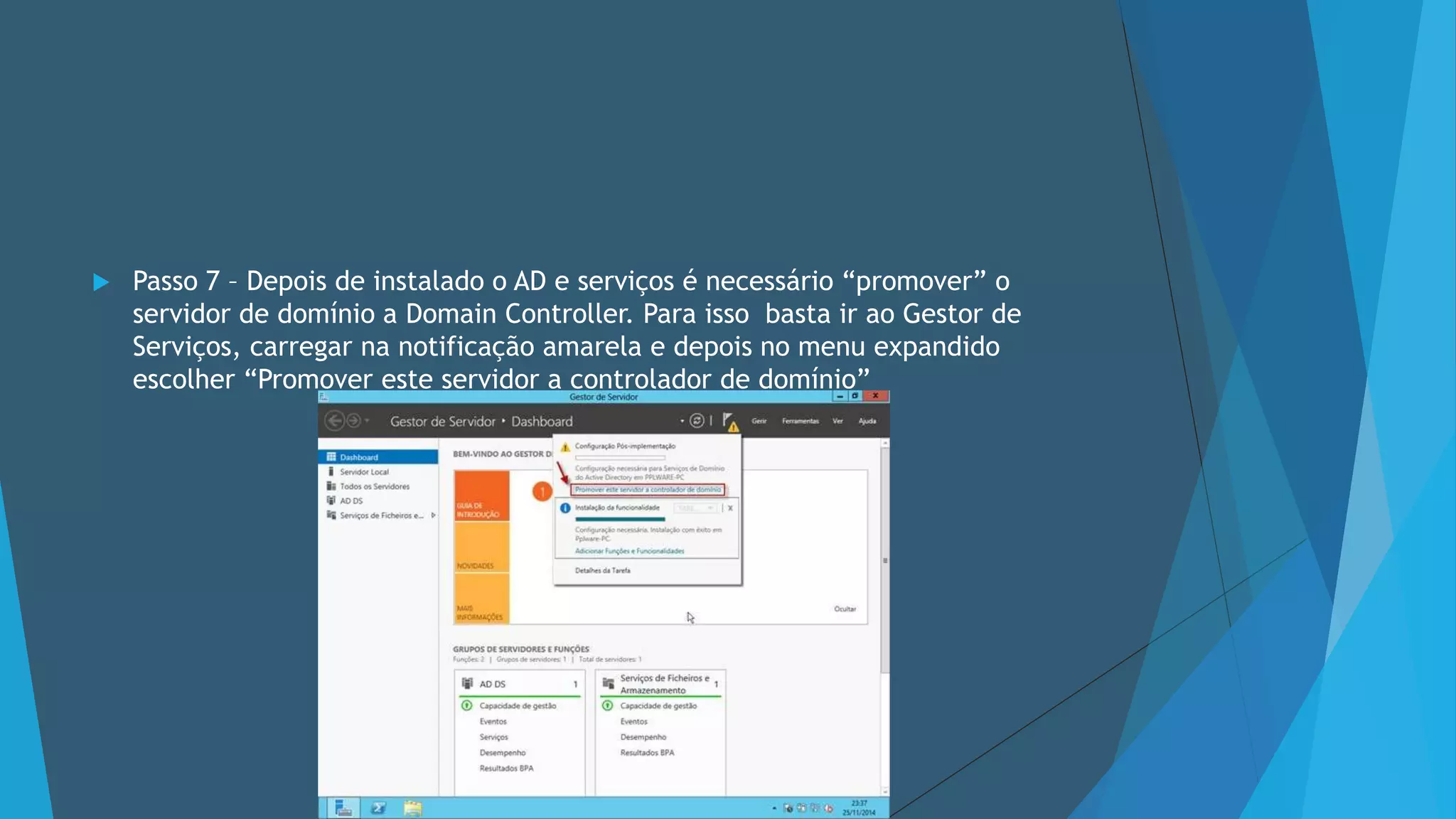Select Dashboard in the left sidebar

(378, 457)
